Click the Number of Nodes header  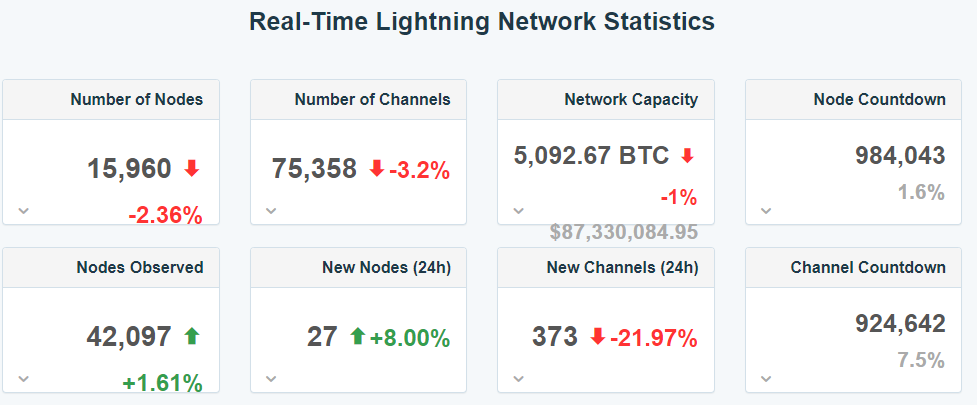pyautogui.click(x=136, y=100)
